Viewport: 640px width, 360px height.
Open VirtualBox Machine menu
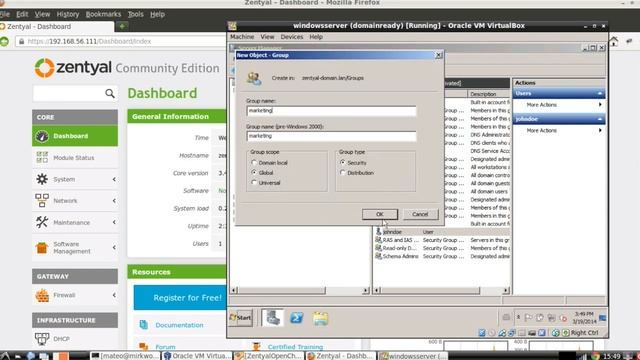click(x=242, y=37)
